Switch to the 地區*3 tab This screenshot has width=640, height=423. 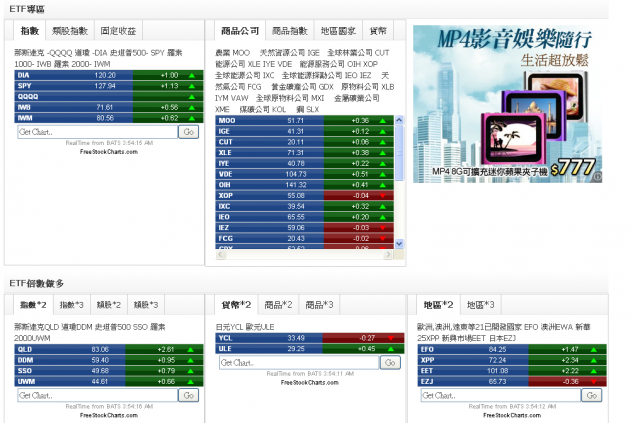[480, 305]
